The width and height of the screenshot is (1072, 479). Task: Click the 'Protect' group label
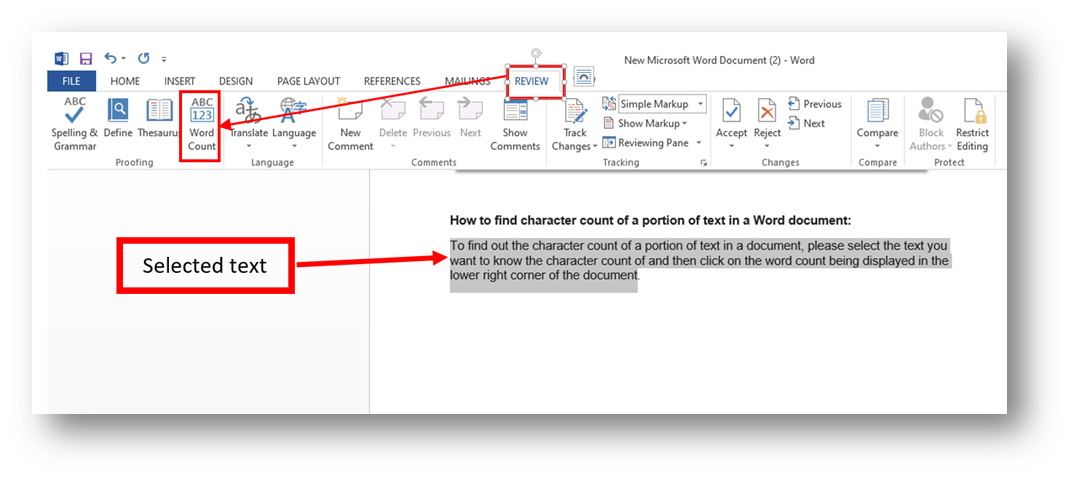click(949, 163)
